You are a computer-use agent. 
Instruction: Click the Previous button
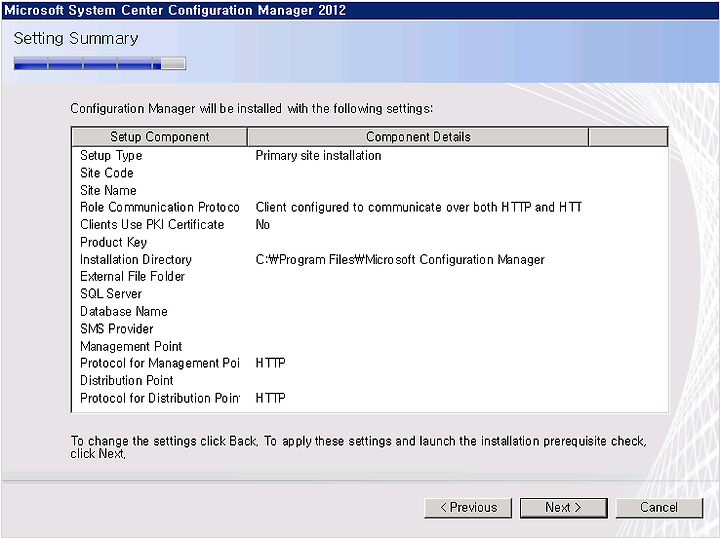point(468,508)
